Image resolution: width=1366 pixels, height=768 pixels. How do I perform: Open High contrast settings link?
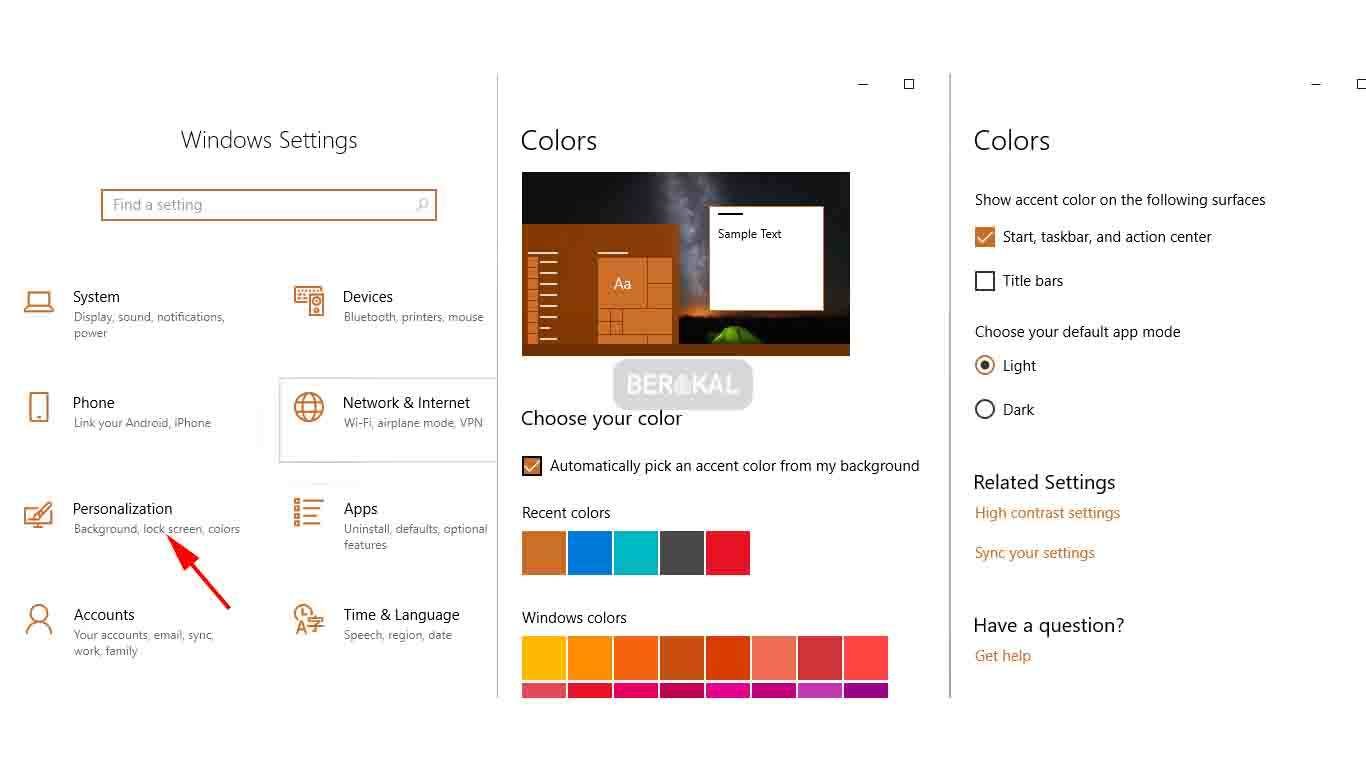click(1047, 513)
